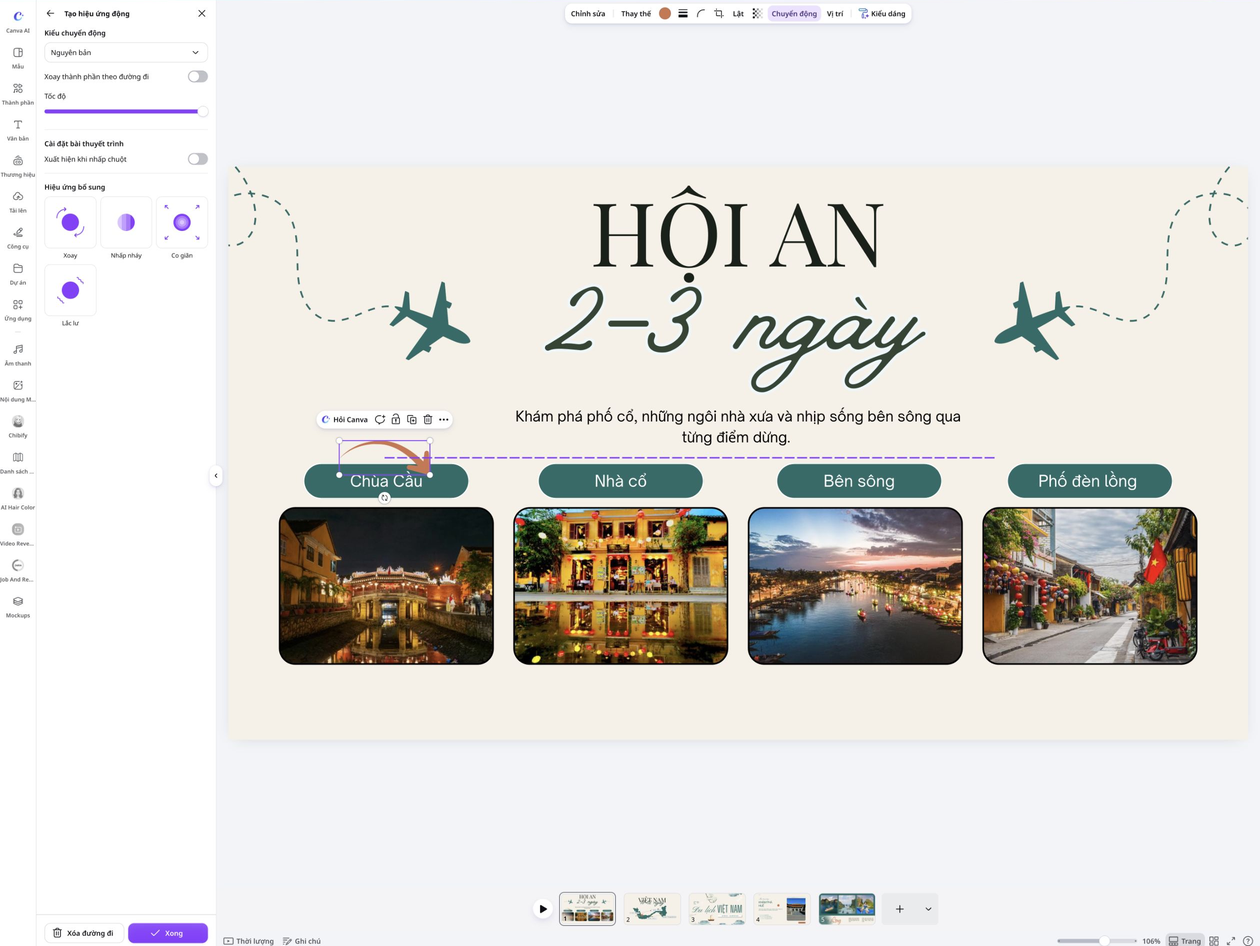Open Canva AI in the sidebar
This screenshot has height=946, width=1260.
(x=18, y=20)
